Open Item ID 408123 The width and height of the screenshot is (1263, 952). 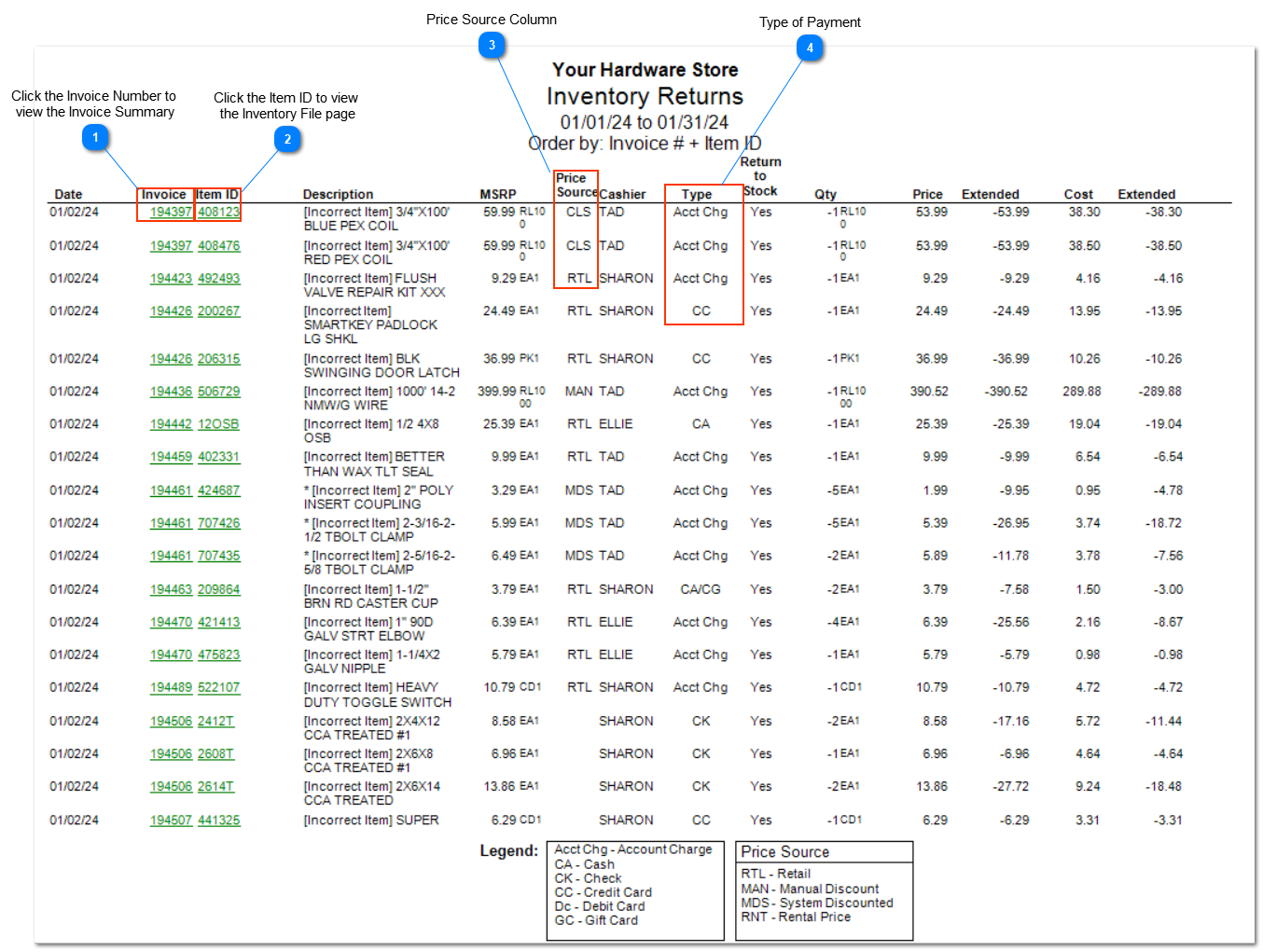click(218, 213)
